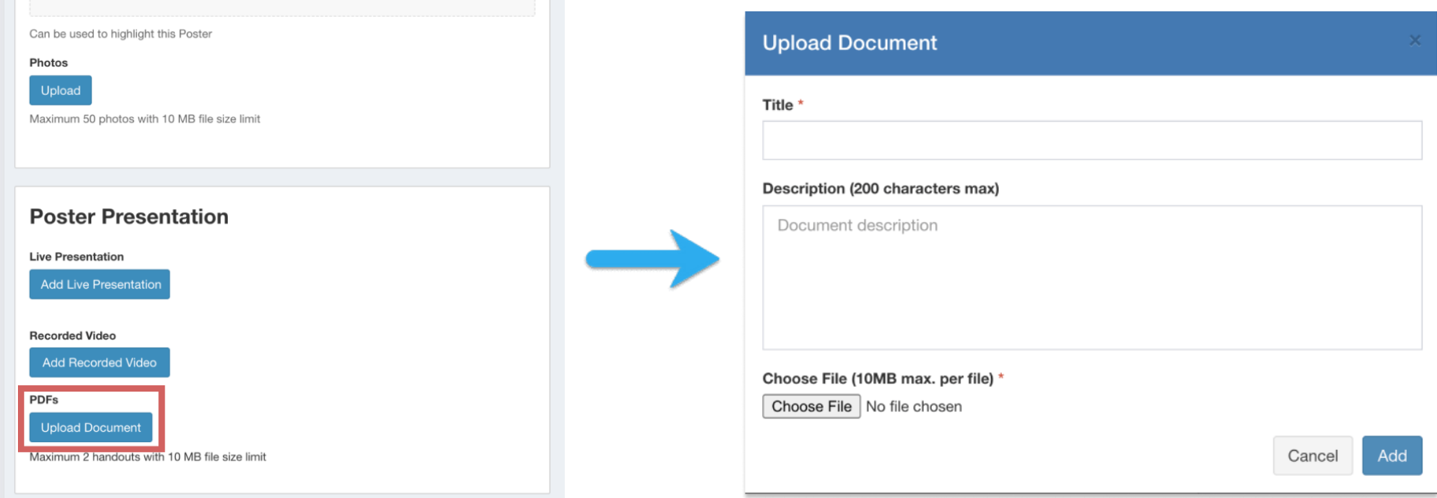Click the "No file chosen" text
Viewport: 1437px width, 498px height.
(x=913, y=406)
